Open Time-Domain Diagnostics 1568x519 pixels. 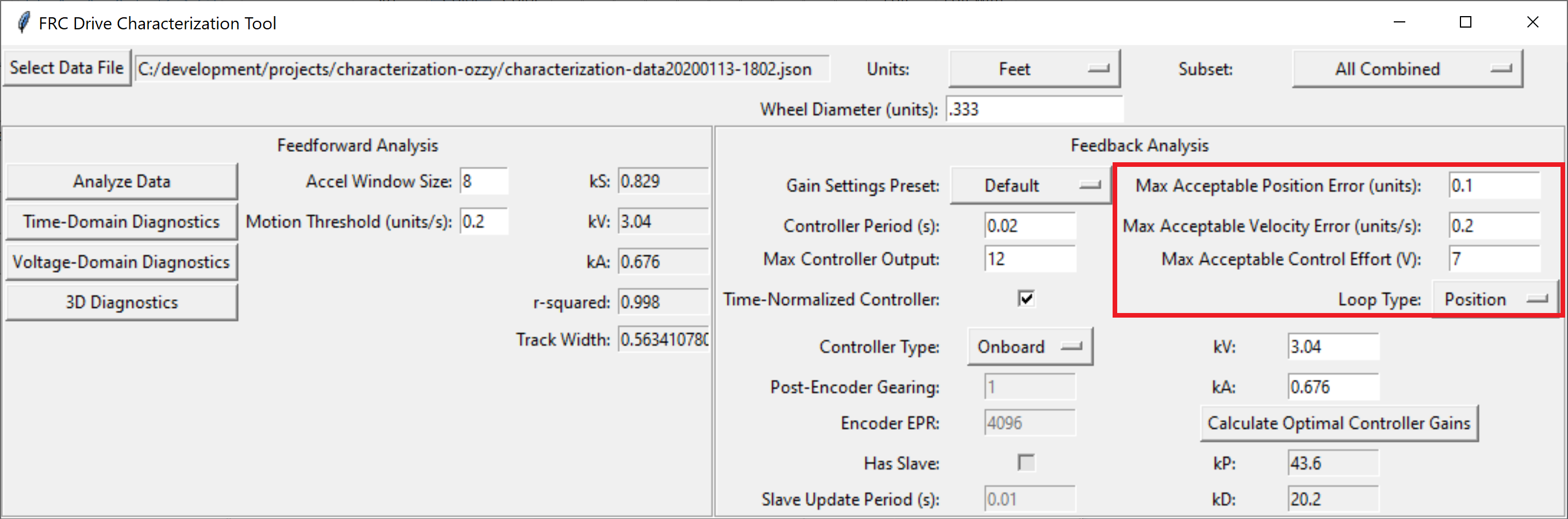pyautogui.click(x=122, y=222)
